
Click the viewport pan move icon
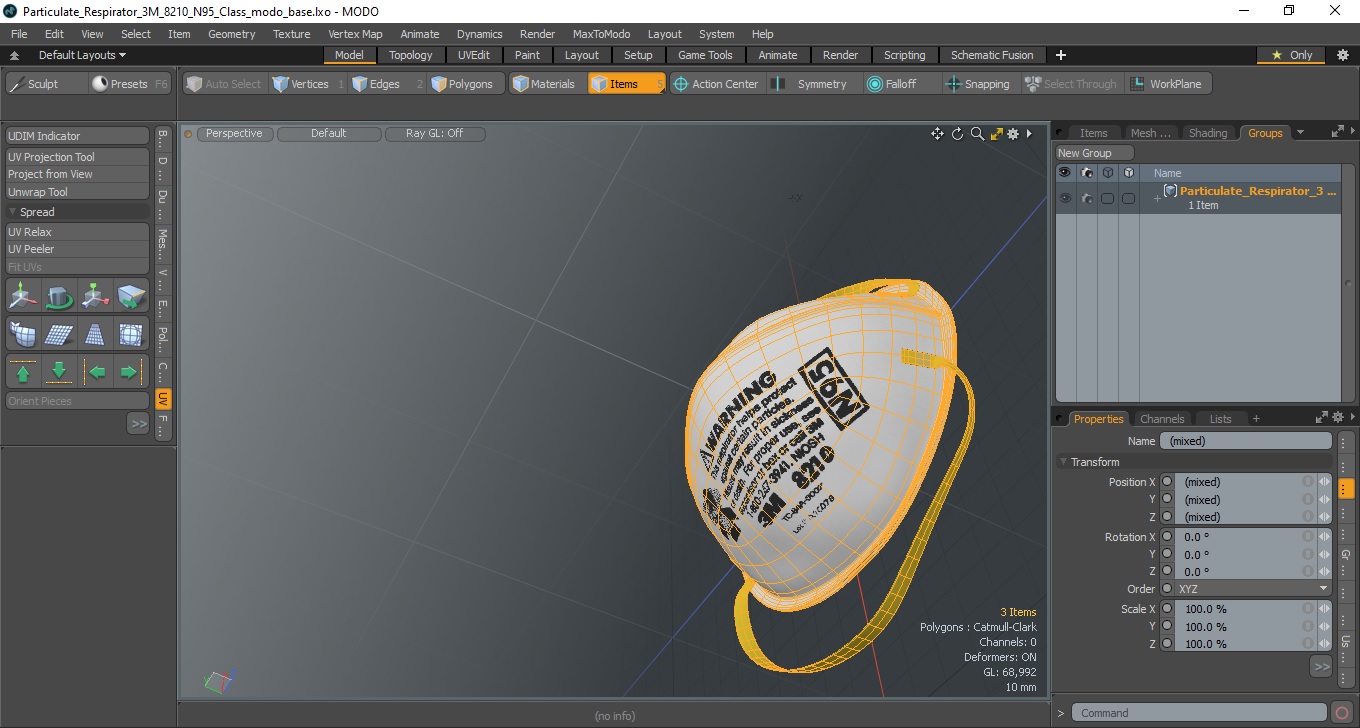pos(937,134)
